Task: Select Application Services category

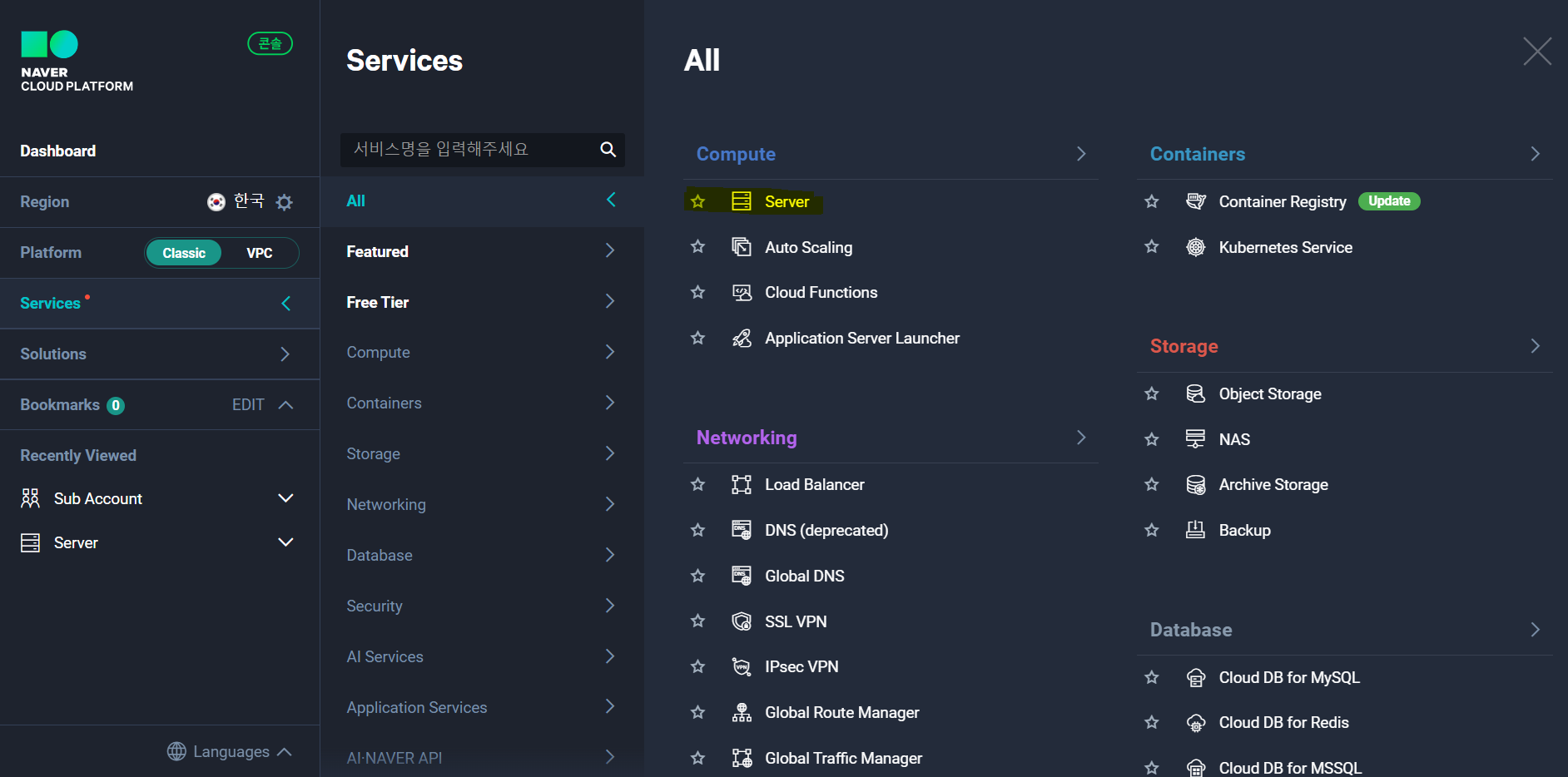Action: 482,707
